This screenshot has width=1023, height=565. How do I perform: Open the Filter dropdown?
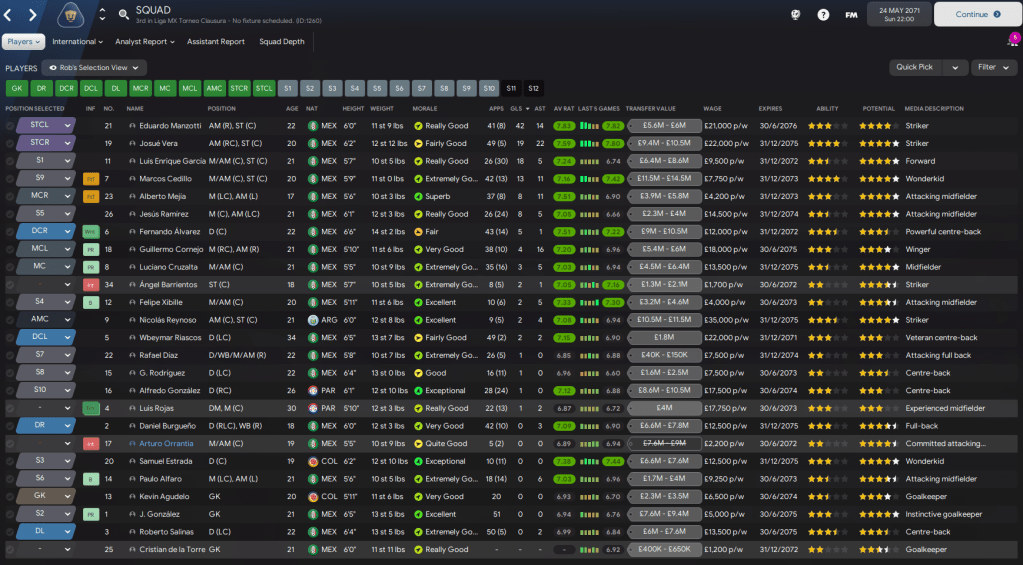tap(993, 68)
